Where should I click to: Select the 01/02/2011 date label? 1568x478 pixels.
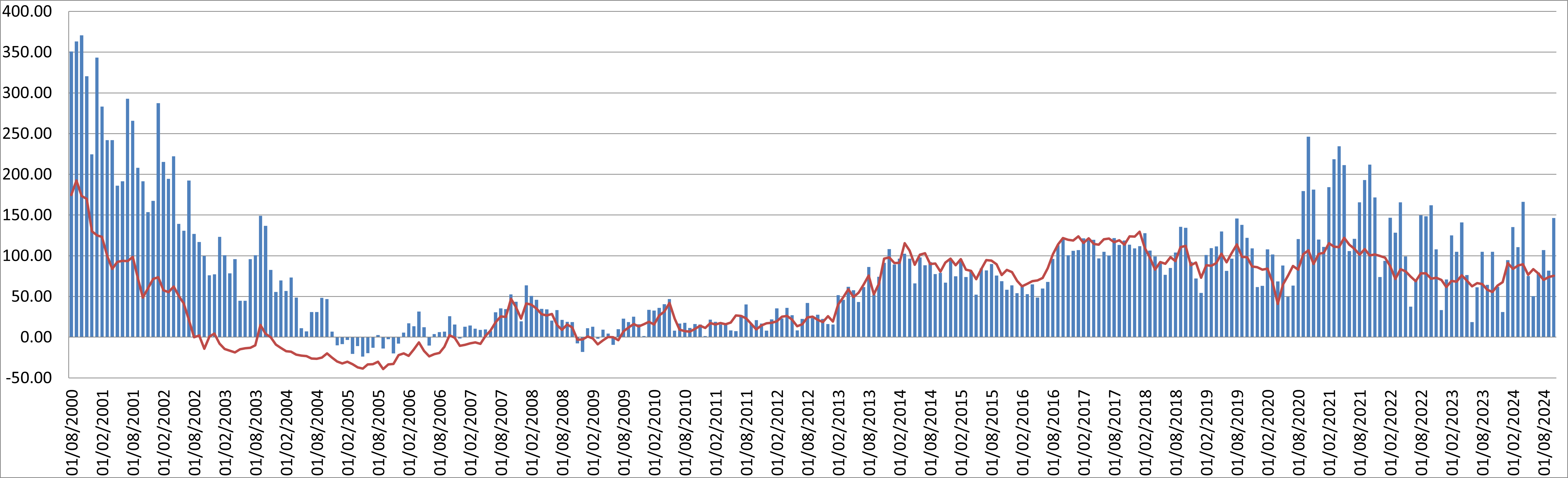tap(716, 433)
